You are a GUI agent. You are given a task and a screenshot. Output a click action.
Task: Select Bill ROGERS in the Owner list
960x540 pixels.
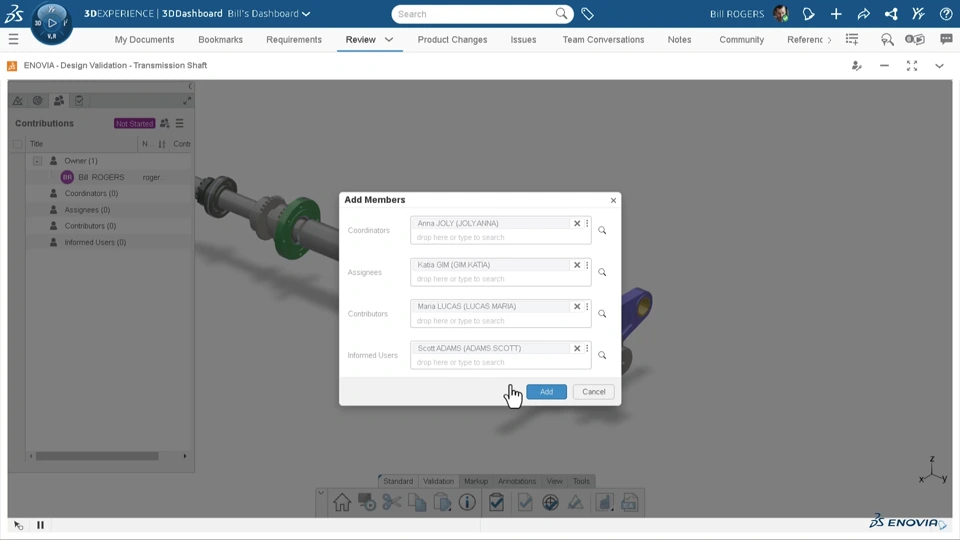click(101, 178)
